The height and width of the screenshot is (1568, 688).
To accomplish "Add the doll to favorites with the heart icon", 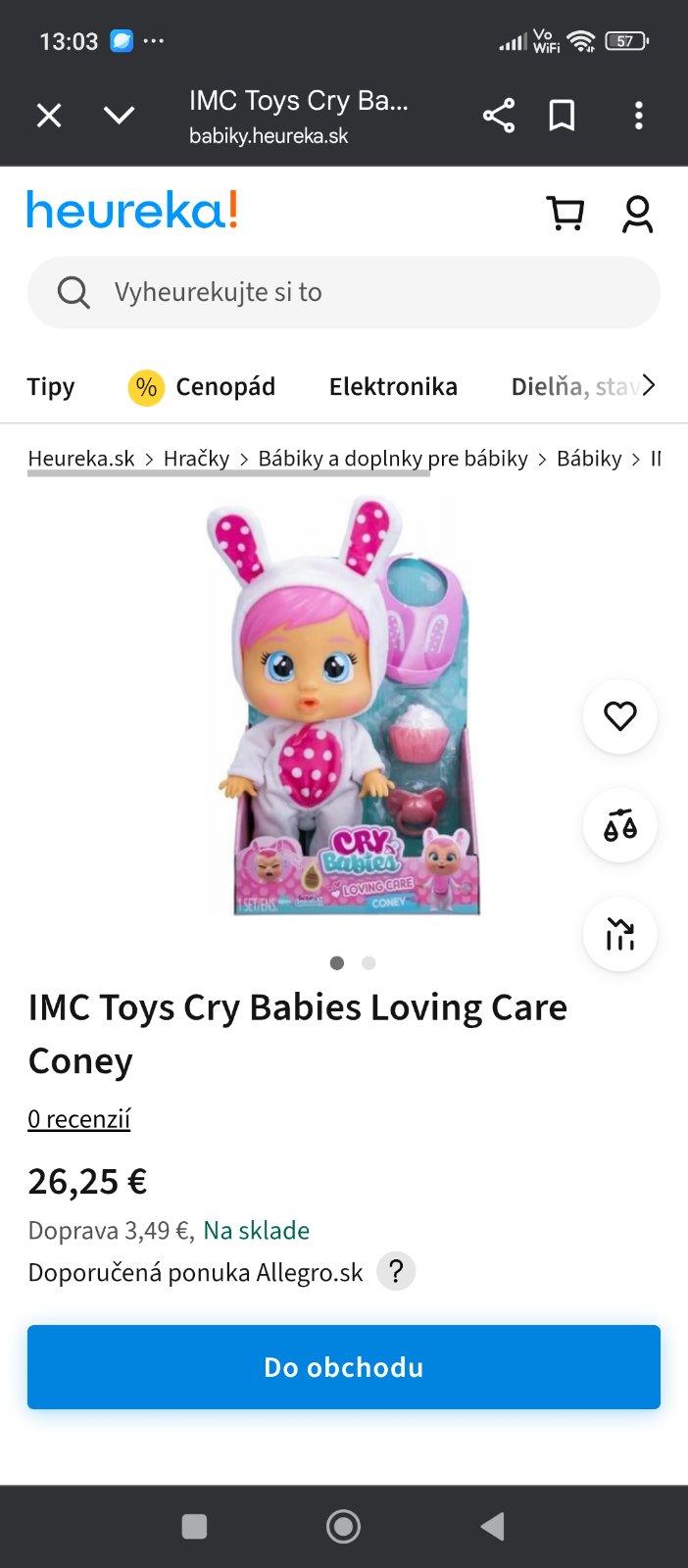I will [619, 716].
